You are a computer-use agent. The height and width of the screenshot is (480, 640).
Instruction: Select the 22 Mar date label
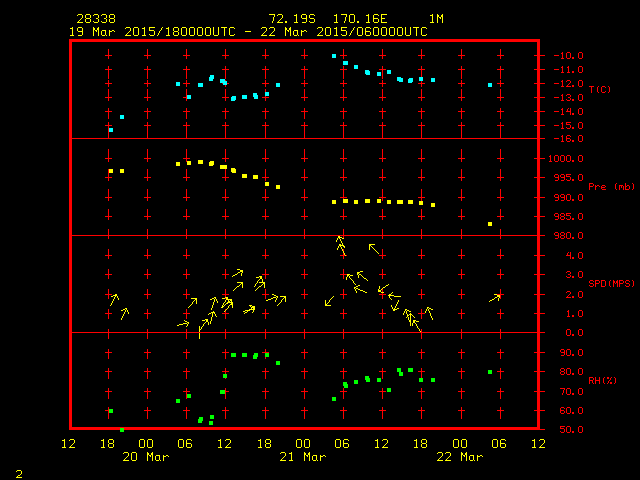pyautogui.click(x=459, y=457)
